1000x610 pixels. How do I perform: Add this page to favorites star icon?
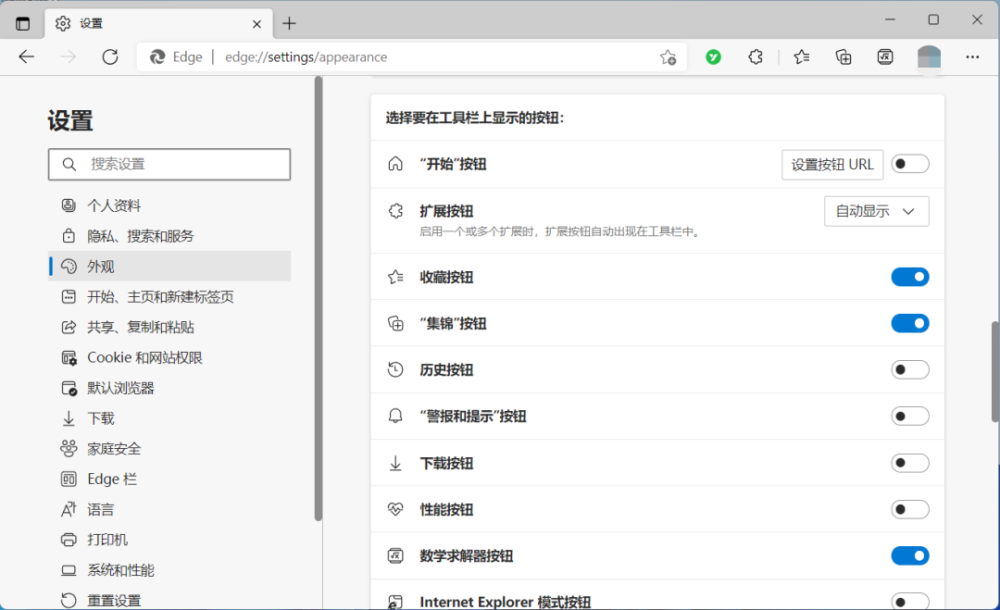[x=668, y=57]
